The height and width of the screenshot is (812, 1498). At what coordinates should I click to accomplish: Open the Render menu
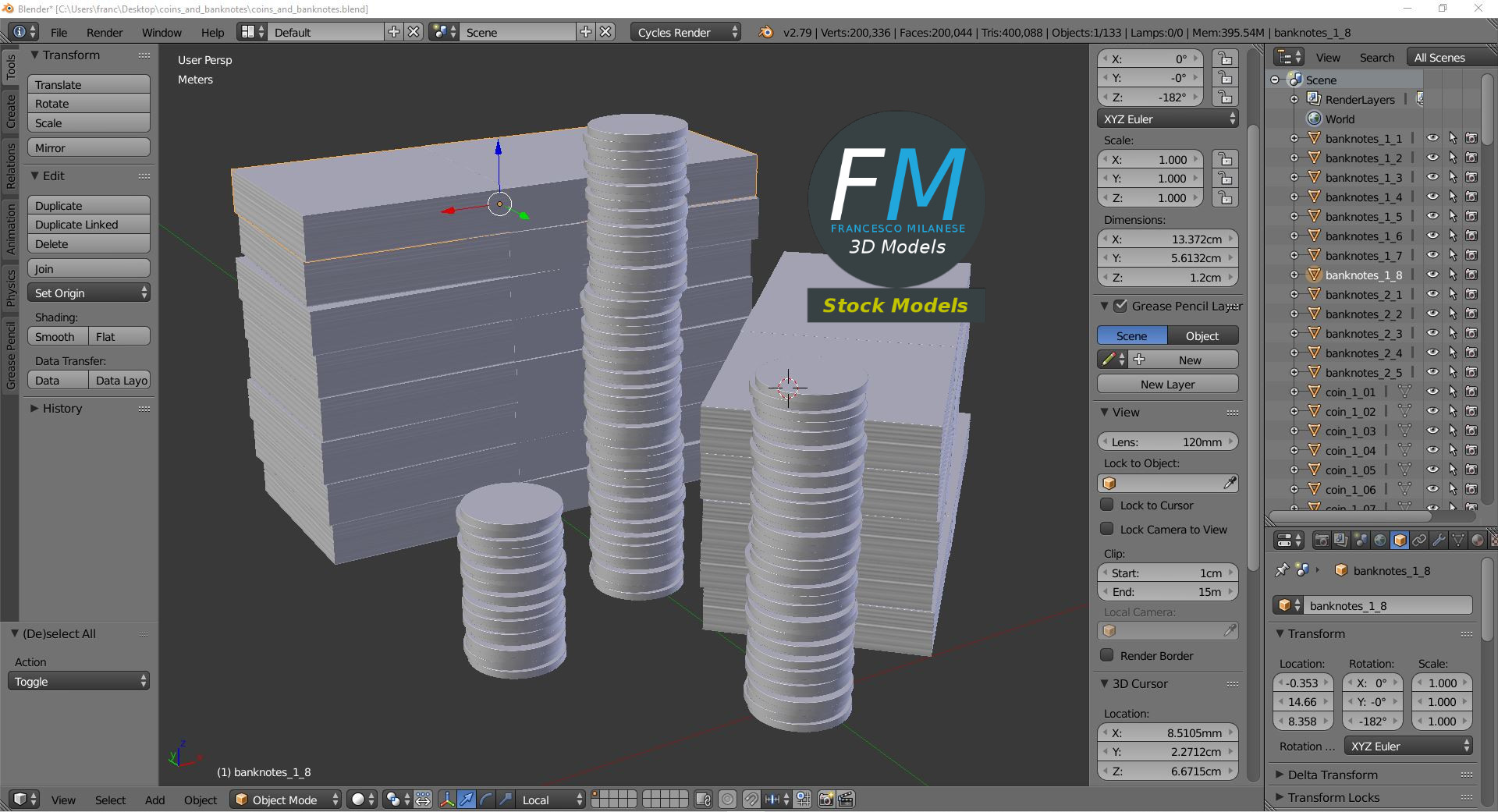(x=105, y=32)
